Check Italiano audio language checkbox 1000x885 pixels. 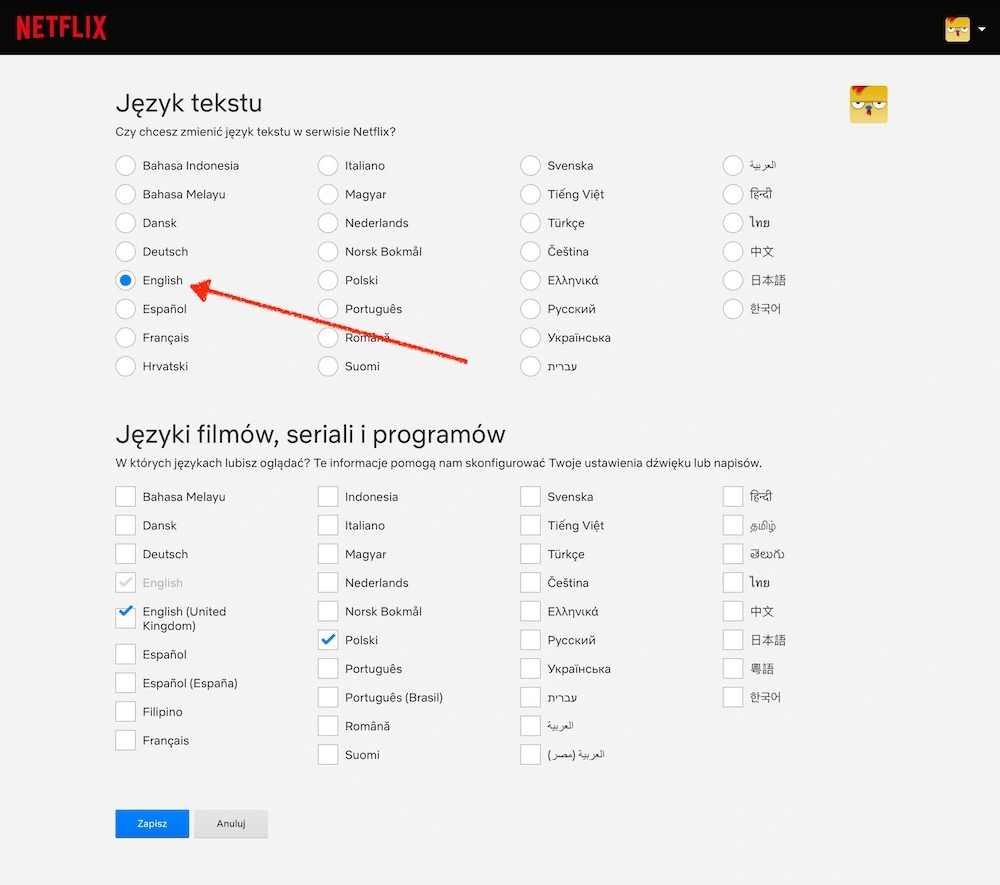(x=328, y=525)
